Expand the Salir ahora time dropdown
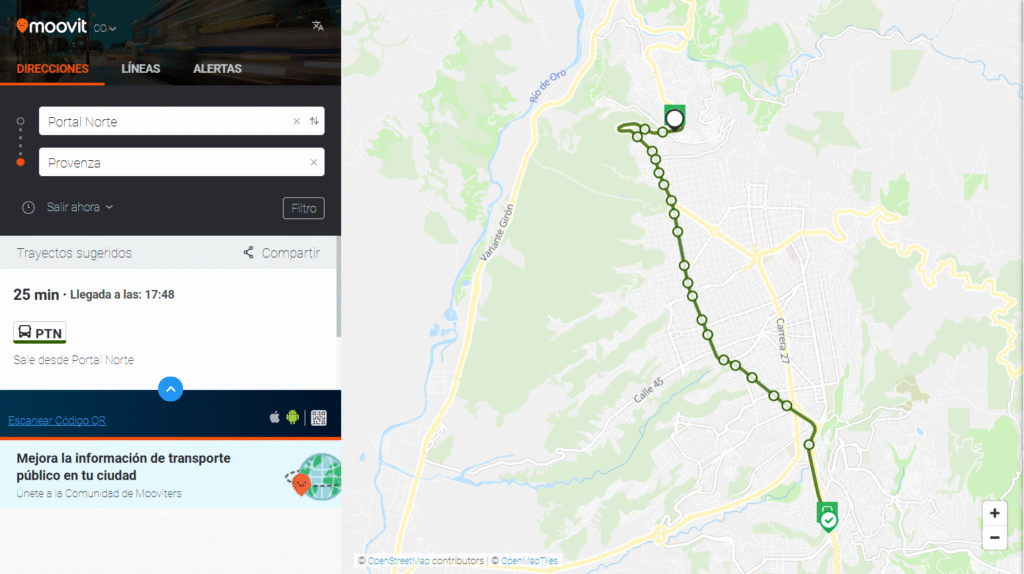 [80, 207]
